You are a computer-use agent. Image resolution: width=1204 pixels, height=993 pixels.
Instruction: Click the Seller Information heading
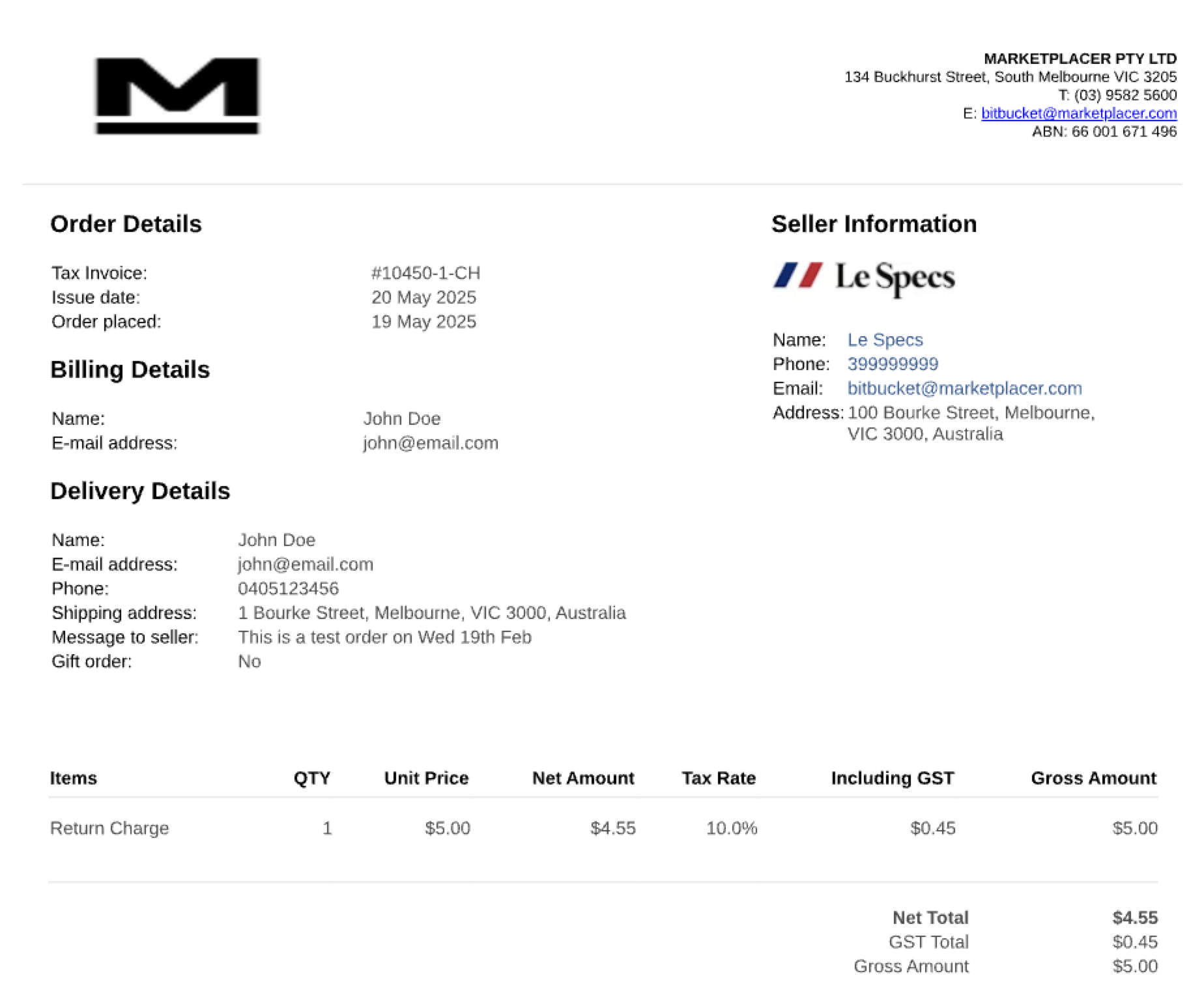(x=874, y=224)
